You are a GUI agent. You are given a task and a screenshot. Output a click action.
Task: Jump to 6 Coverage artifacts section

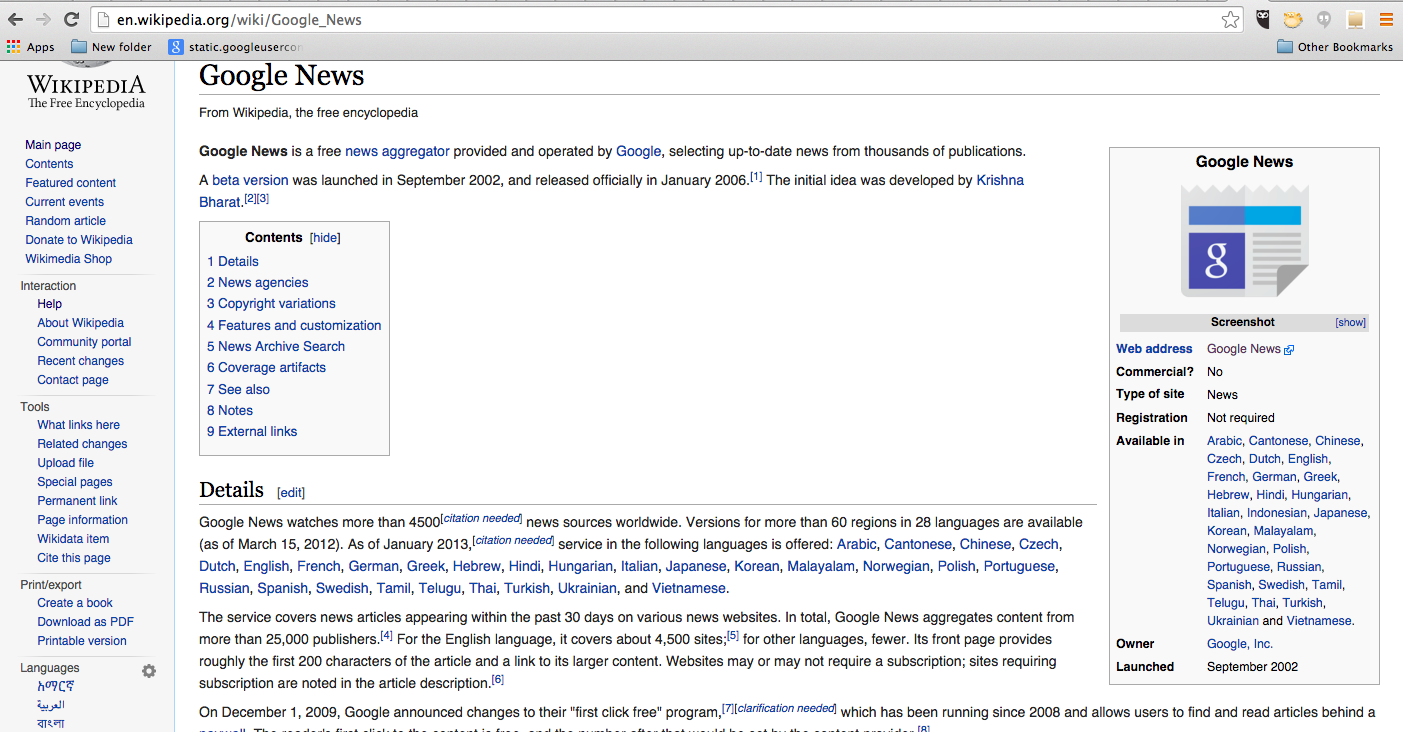coord(267,368)
